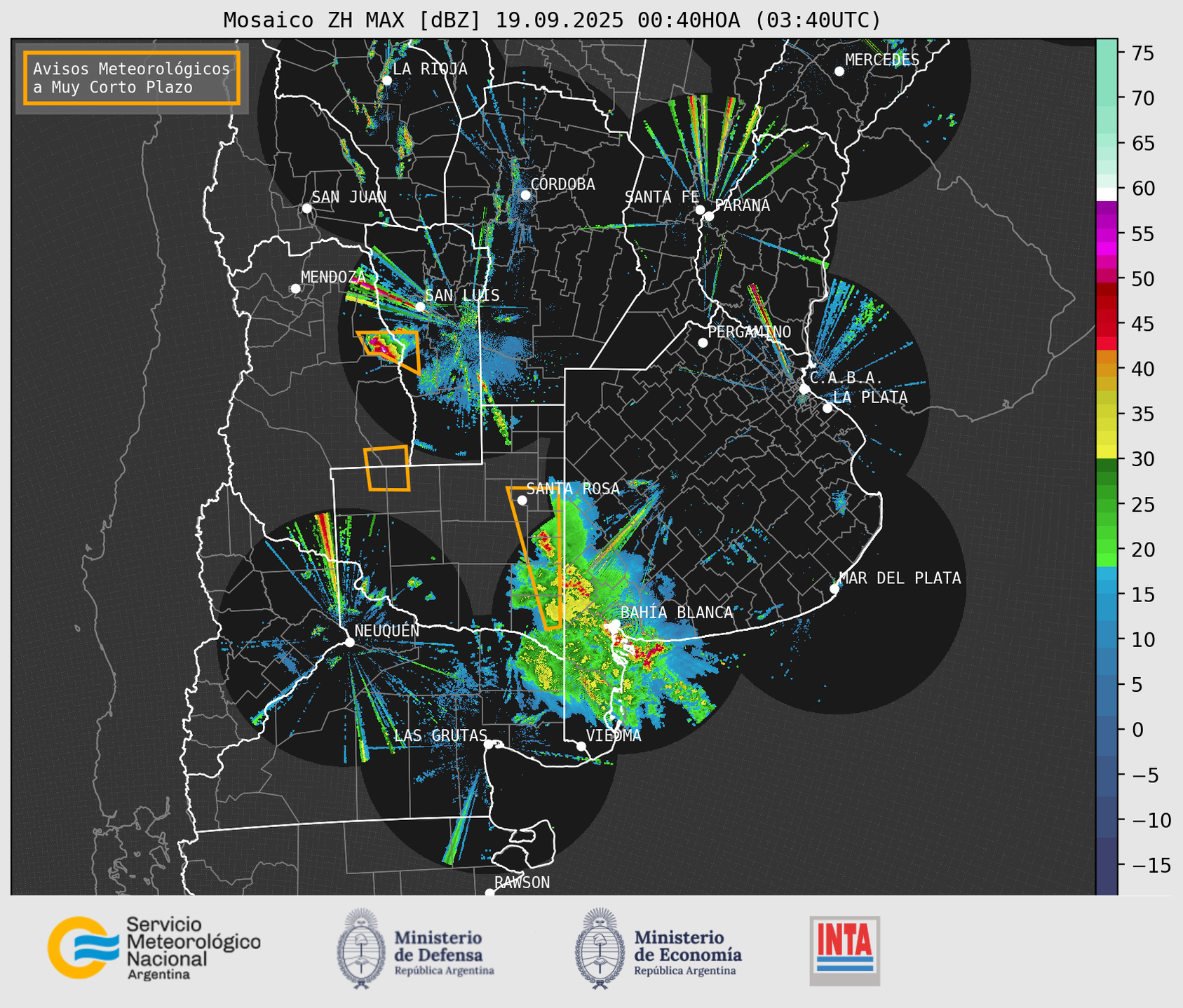This screenshot has height=1008, width=1183.
Task: Click the 'MENDOZA' label
Action: (333, 277)
